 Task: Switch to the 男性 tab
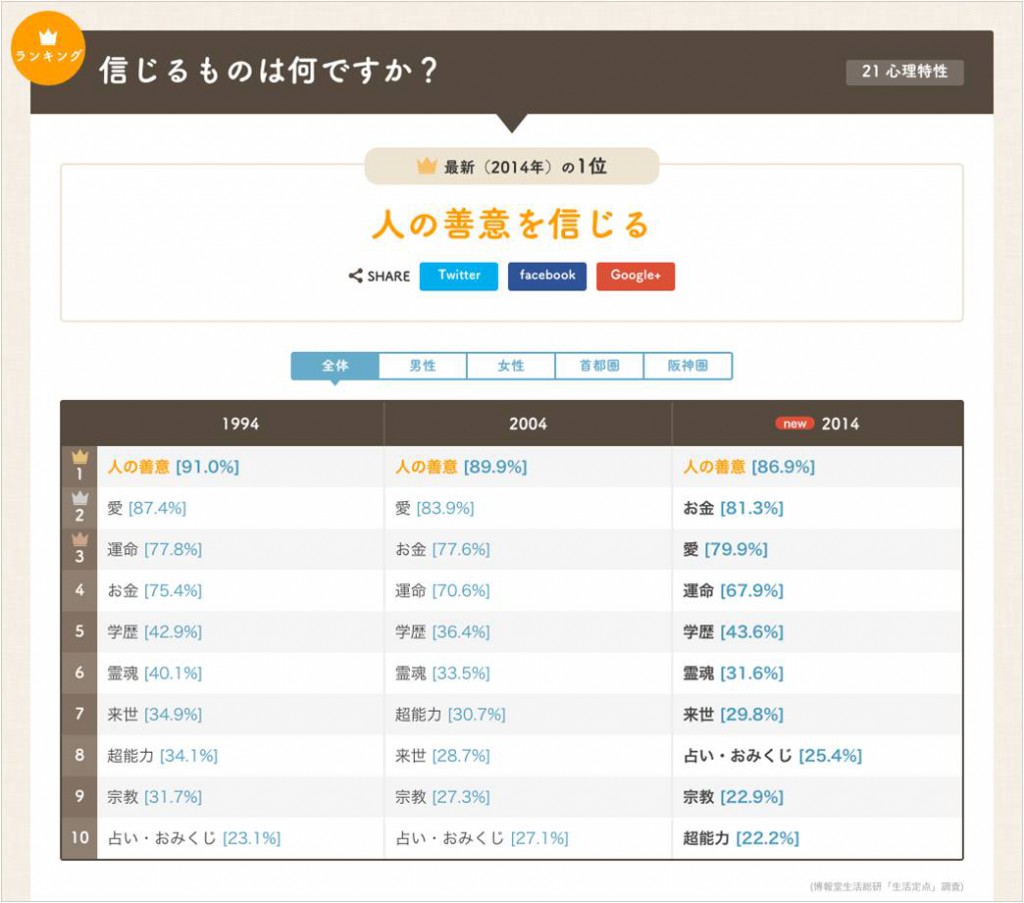pyautogui.click(x=423, y=366)
